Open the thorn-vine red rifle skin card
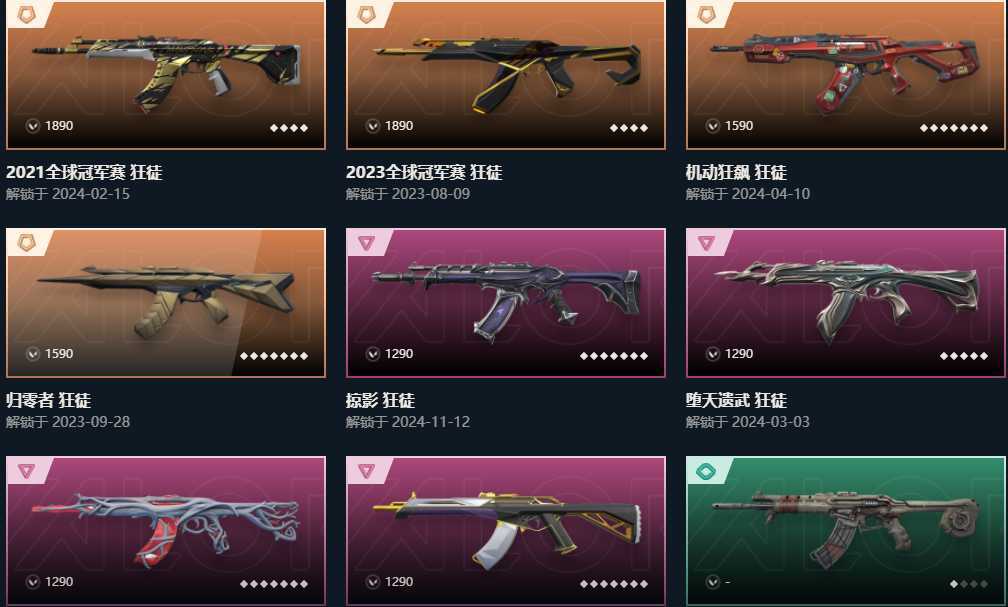Image resolution: width=1008 pixels, height=607 pixels. tap(166, 531)
